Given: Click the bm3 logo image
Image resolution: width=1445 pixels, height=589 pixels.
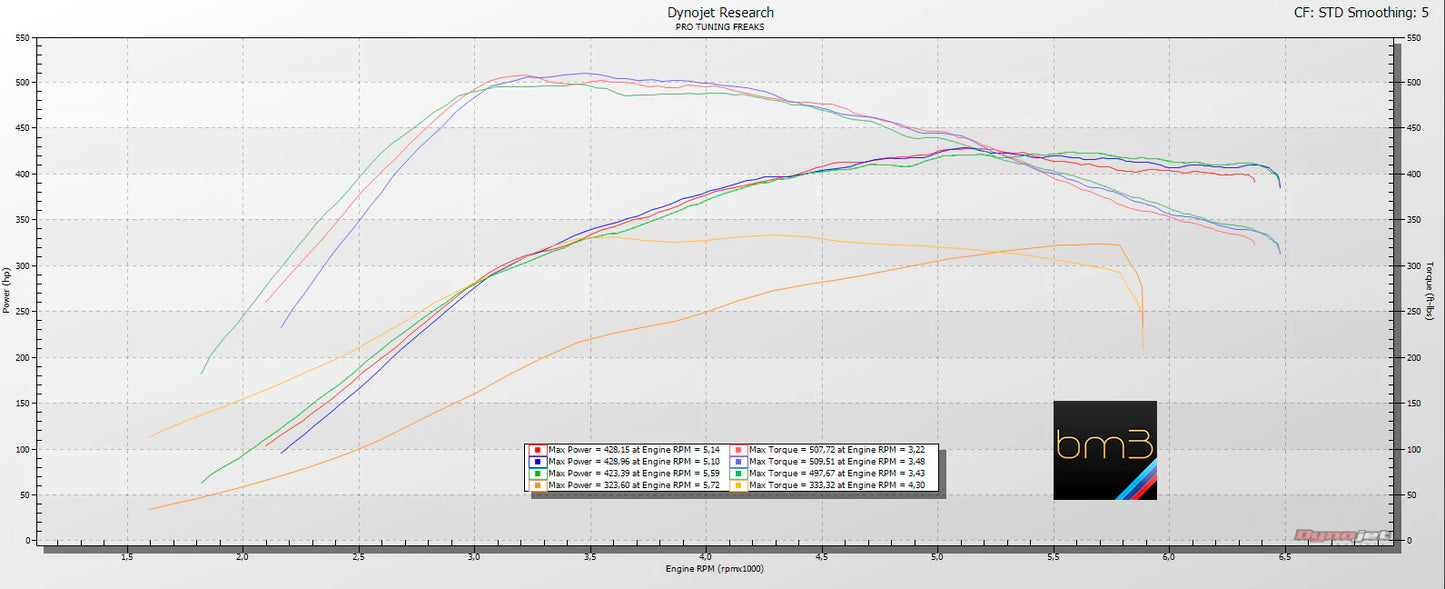Looking at the screenshot, I should (1105, 450).
